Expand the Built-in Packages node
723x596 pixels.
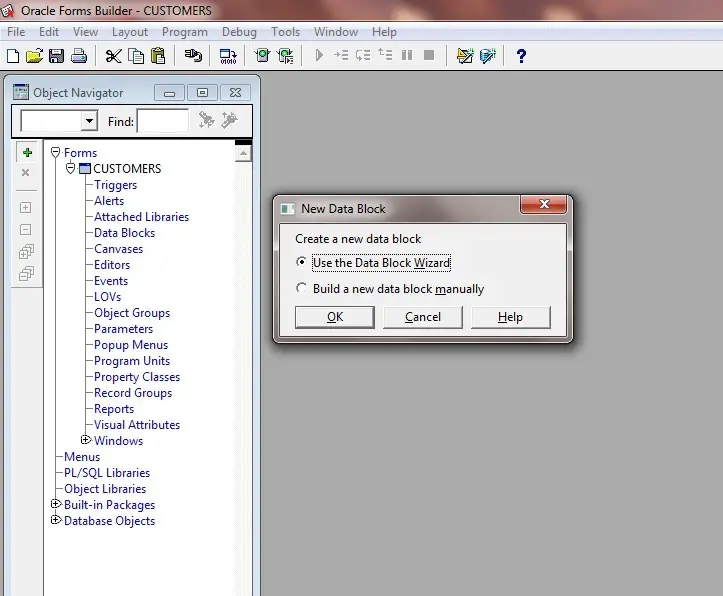(55, 504)
